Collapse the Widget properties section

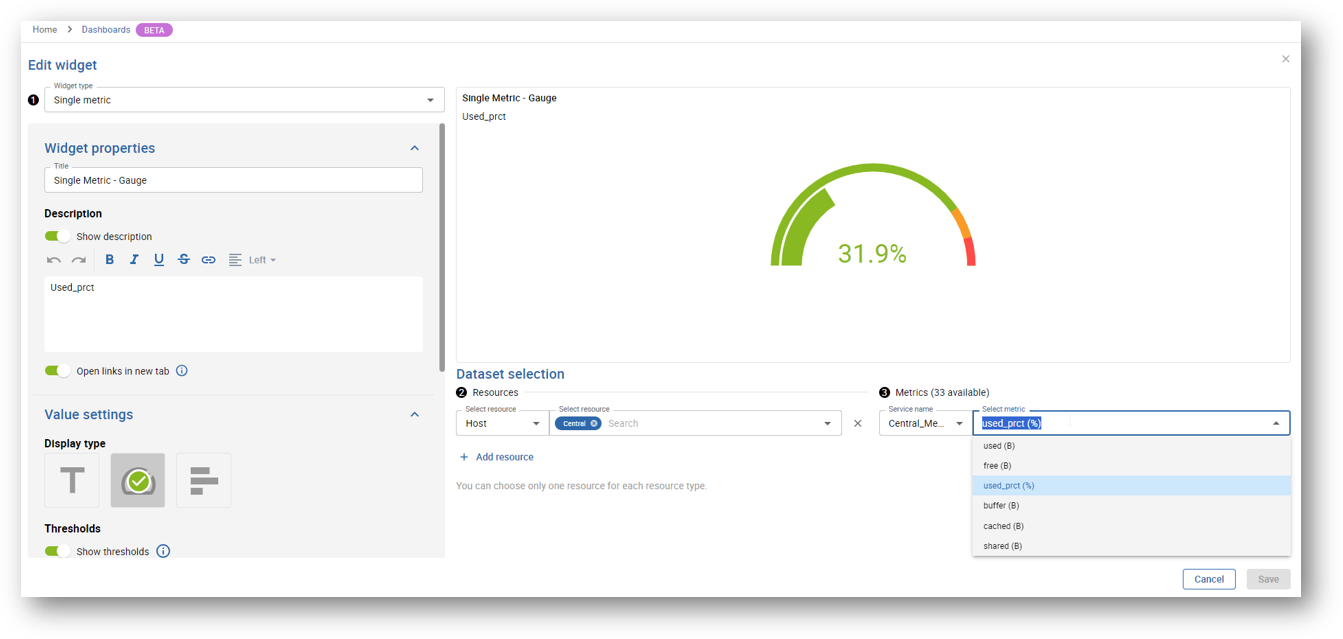click(x=415, y=148)
